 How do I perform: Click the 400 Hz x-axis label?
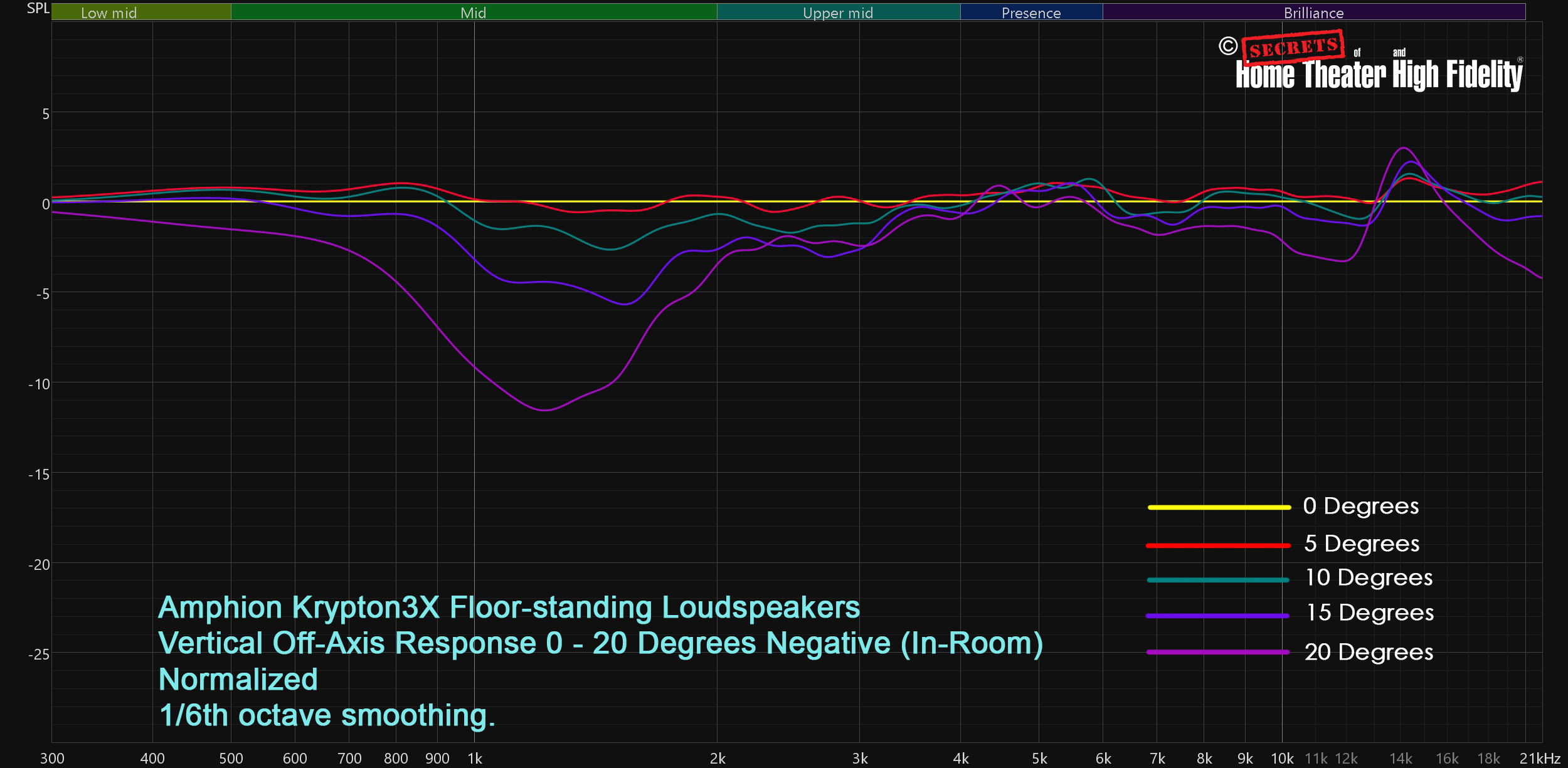coord(152,759)
